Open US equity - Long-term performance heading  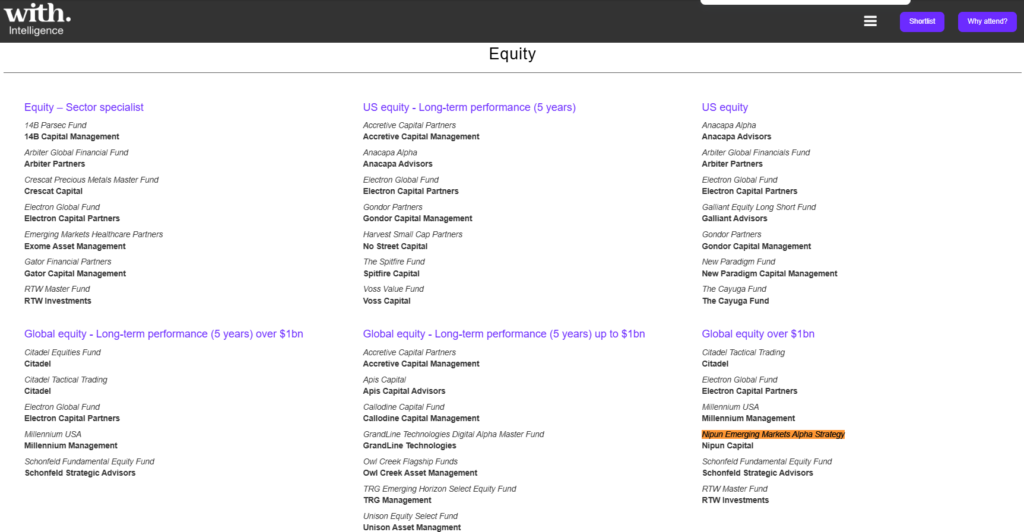[x=469, y=107]
